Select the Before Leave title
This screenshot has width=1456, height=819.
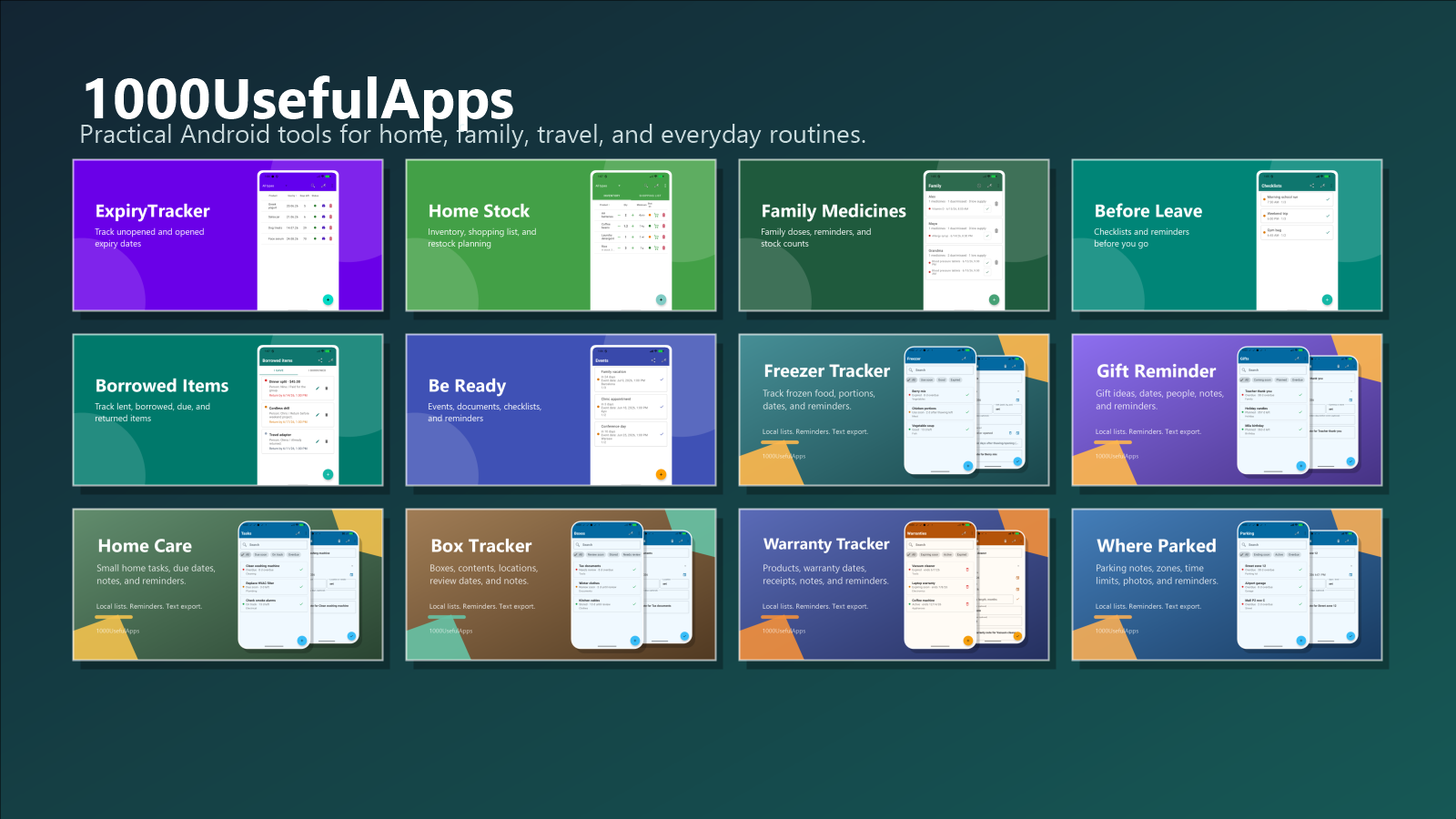click(1148, 211)
